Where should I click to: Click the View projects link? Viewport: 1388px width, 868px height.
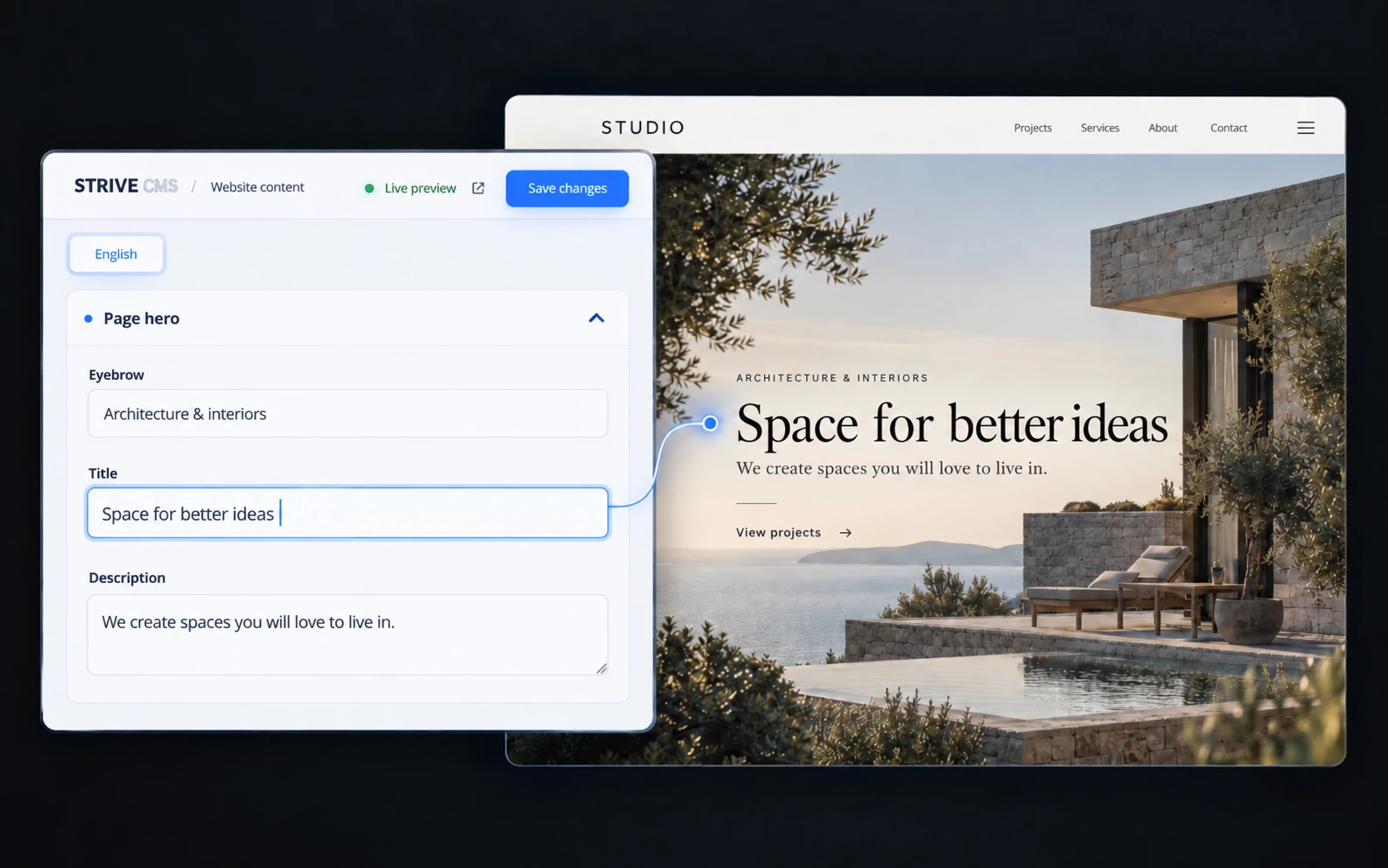[x=779, y=533]
